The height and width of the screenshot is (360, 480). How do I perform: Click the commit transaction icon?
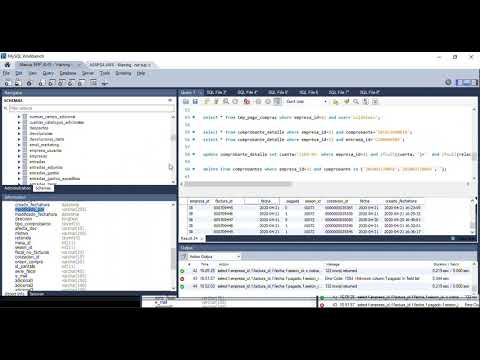[x=258, y=101]
